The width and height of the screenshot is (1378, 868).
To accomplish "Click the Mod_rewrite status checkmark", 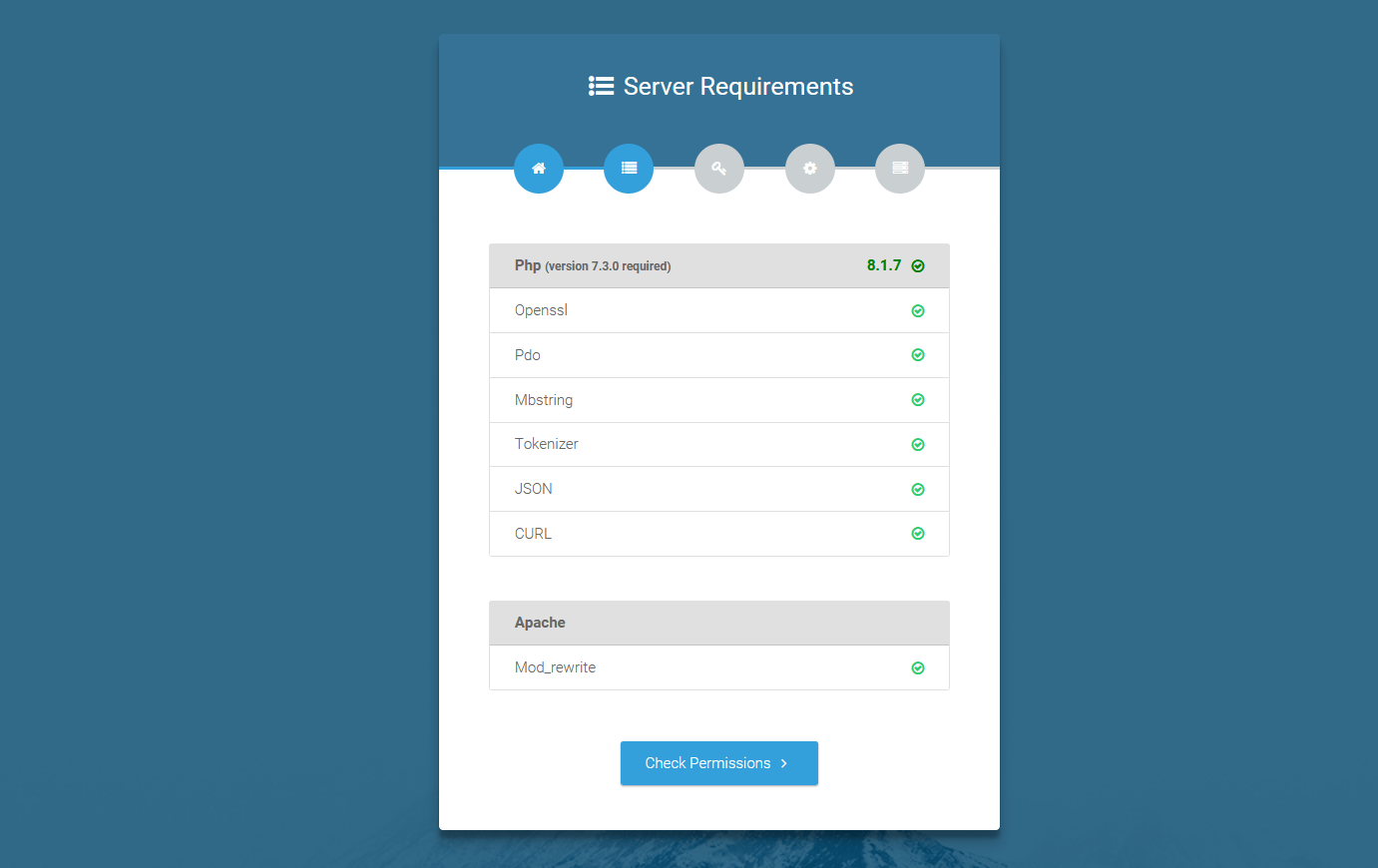I will (918, 668).
